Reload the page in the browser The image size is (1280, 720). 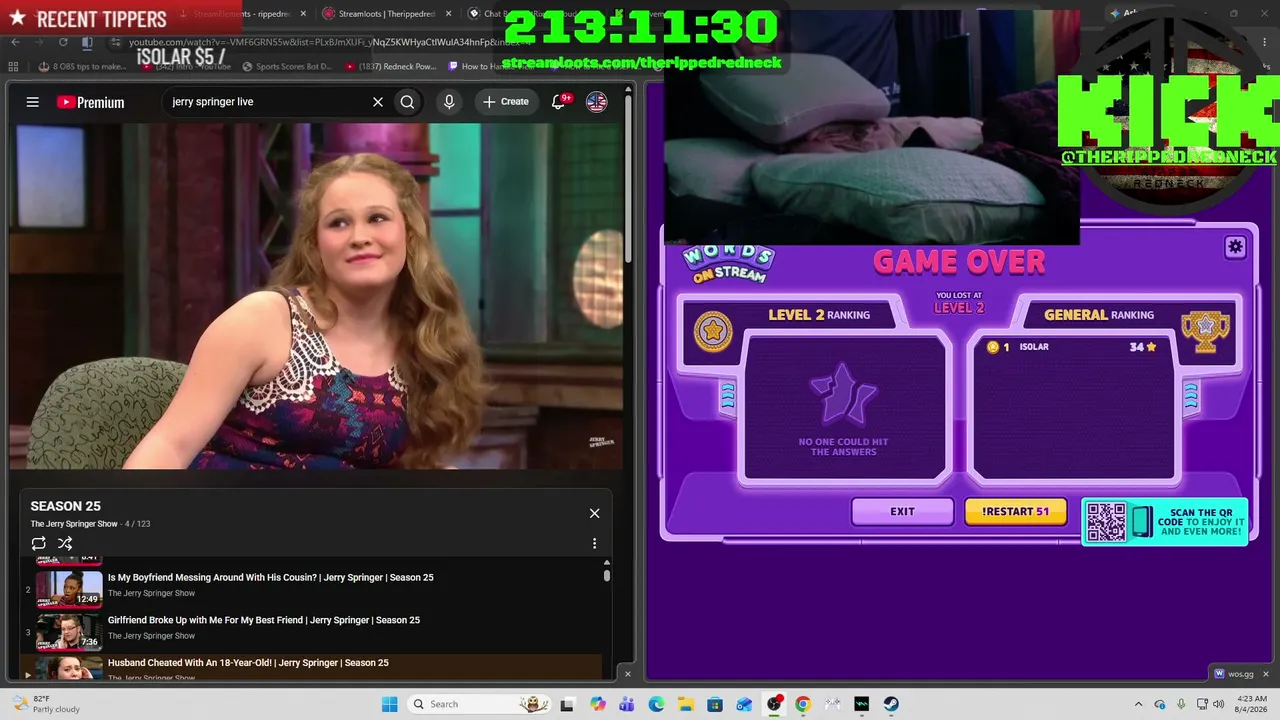point(63,43)
